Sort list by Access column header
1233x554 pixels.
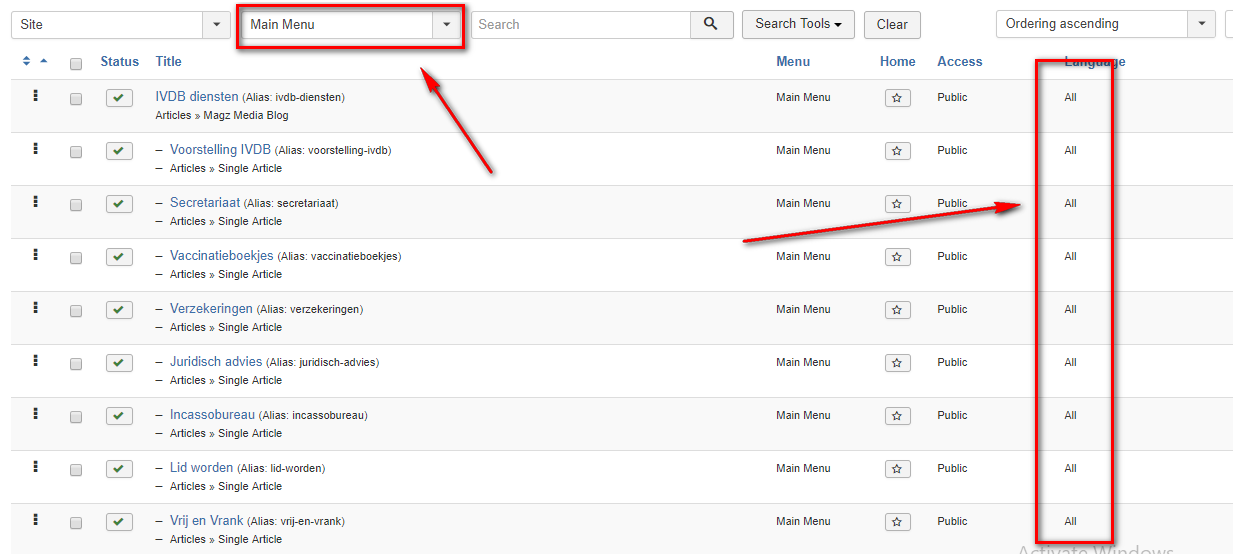pos(959,62)
